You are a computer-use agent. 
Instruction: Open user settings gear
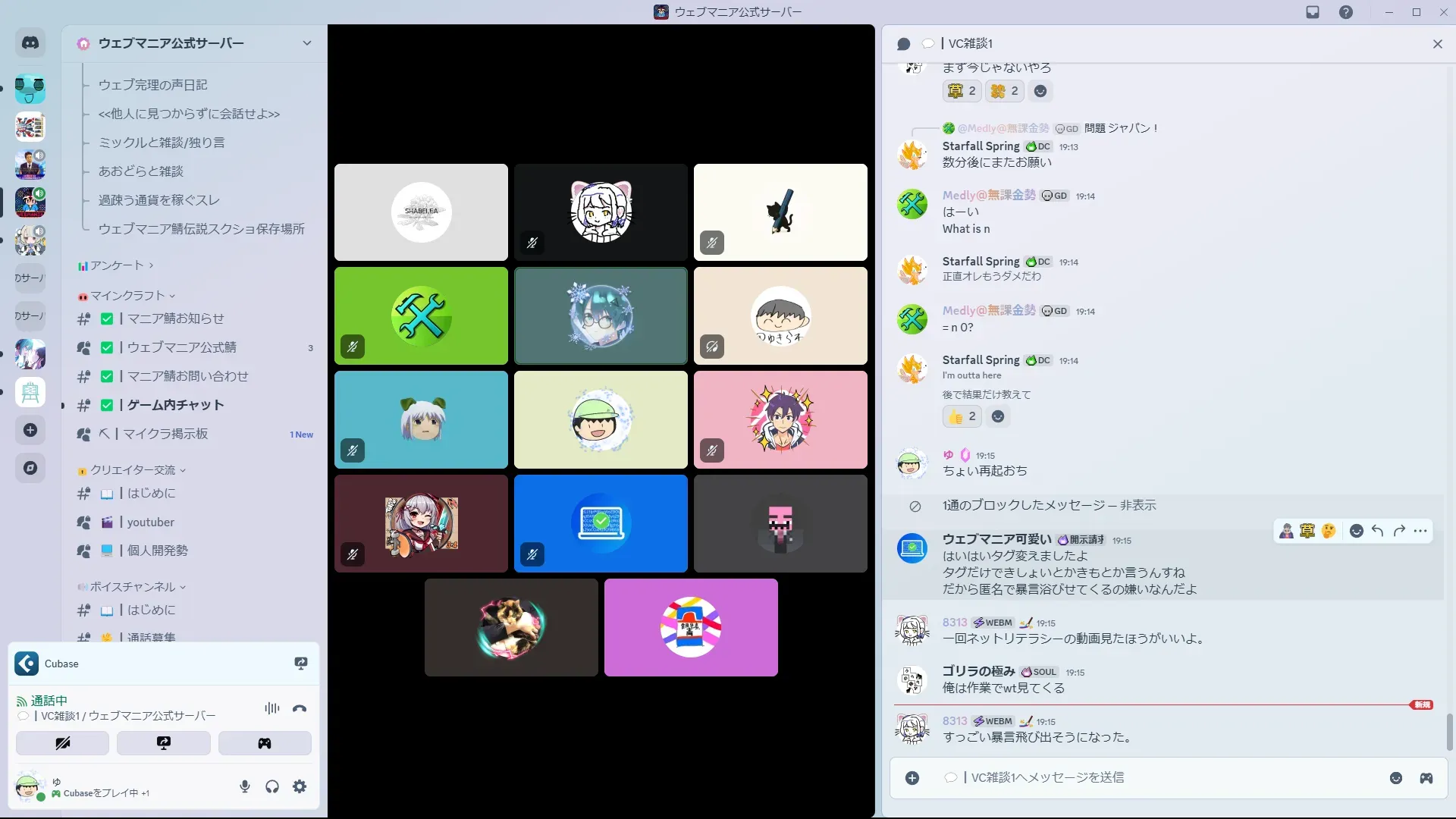(300, 786)
